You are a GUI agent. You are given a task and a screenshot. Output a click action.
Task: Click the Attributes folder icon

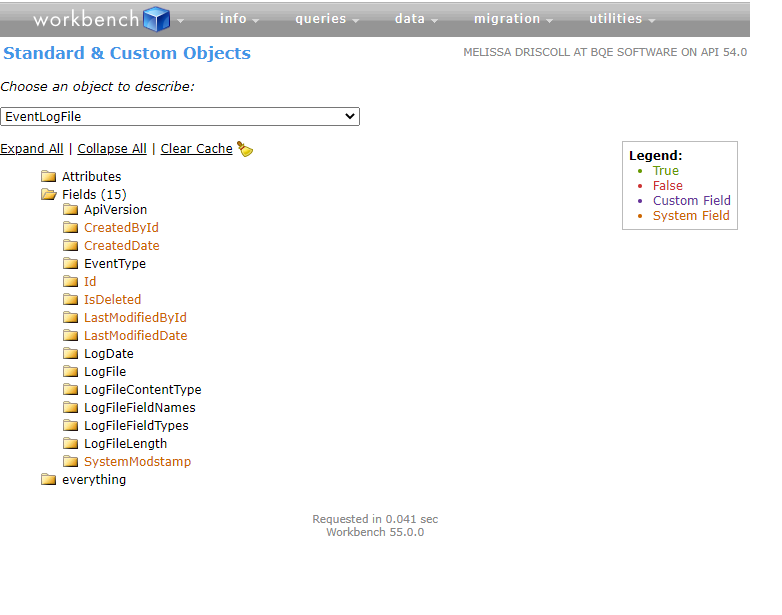pos(48,176)
